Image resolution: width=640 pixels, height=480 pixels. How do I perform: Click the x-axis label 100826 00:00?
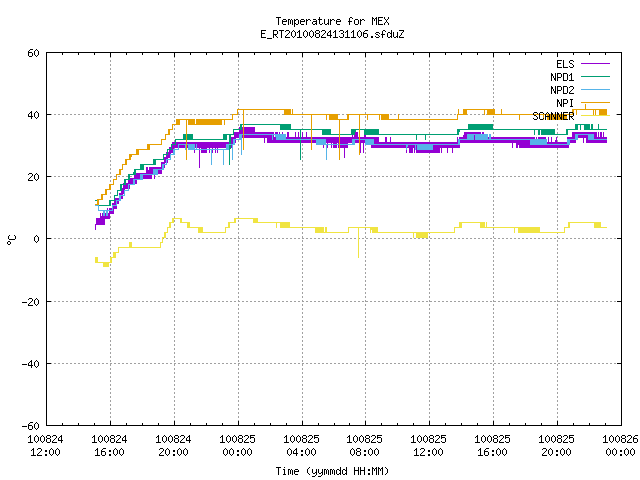coord(620,446)
